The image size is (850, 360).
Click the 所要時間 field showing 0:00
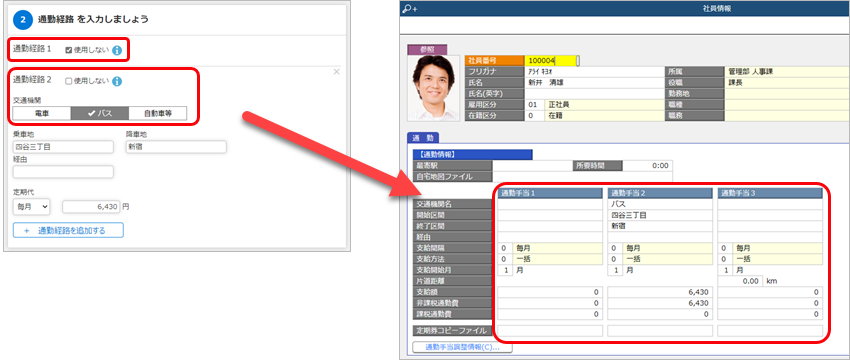click(648, 165)
